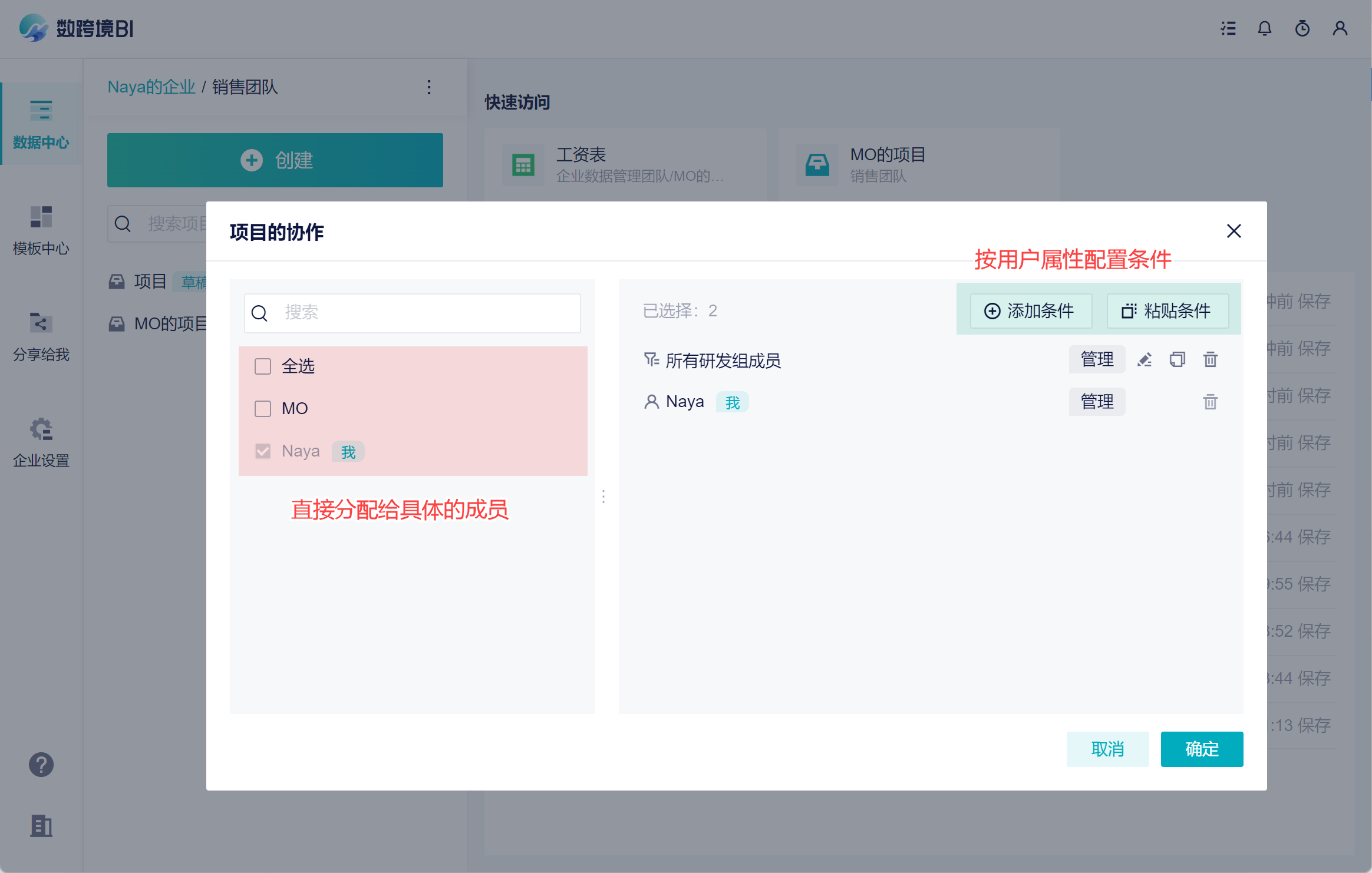Screen dimensions: 1372x873
Task: Open 企业设置 in the sidebar
Action: pos(41,442)
